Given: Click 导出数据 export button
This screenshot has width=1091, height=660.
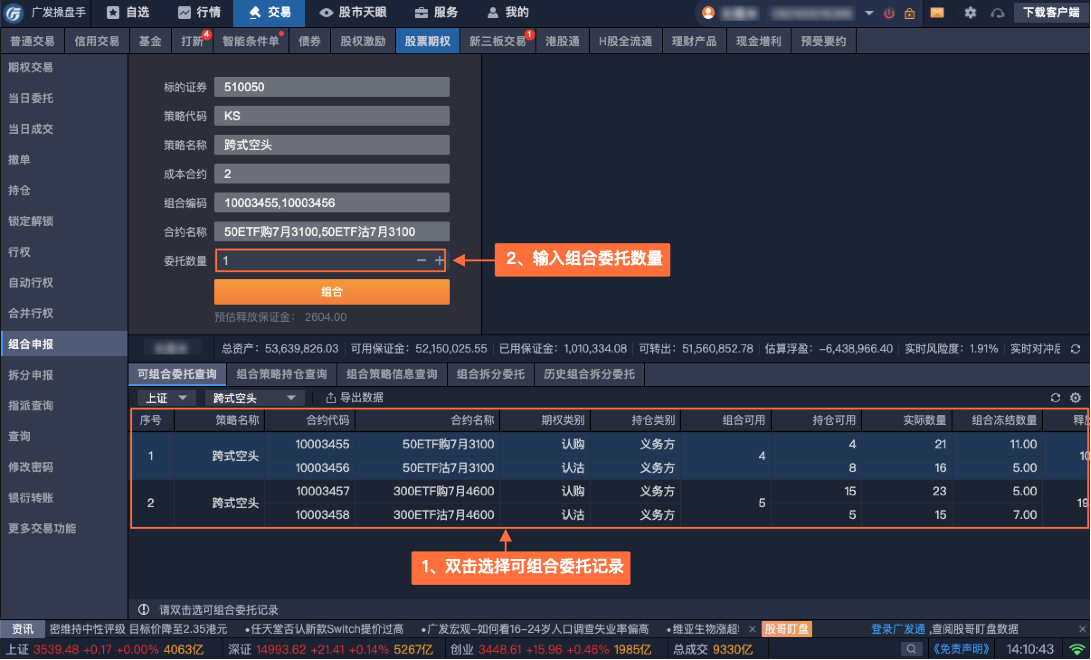Looking at the screenshot, I should (x=355, y=397).
